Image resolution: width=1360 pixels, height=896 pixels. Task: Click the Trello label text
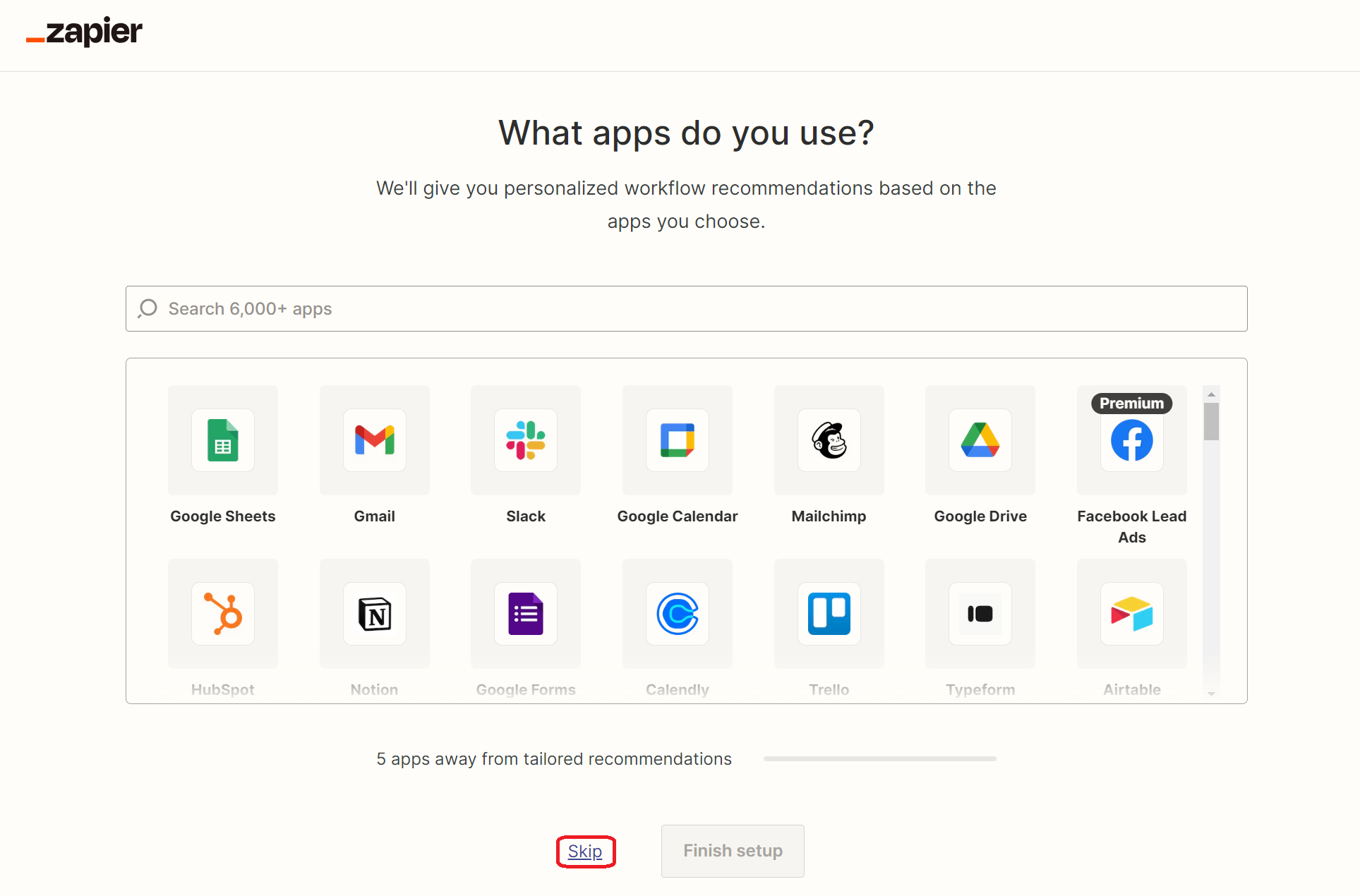pyautogui.click(x=829, y=689)
